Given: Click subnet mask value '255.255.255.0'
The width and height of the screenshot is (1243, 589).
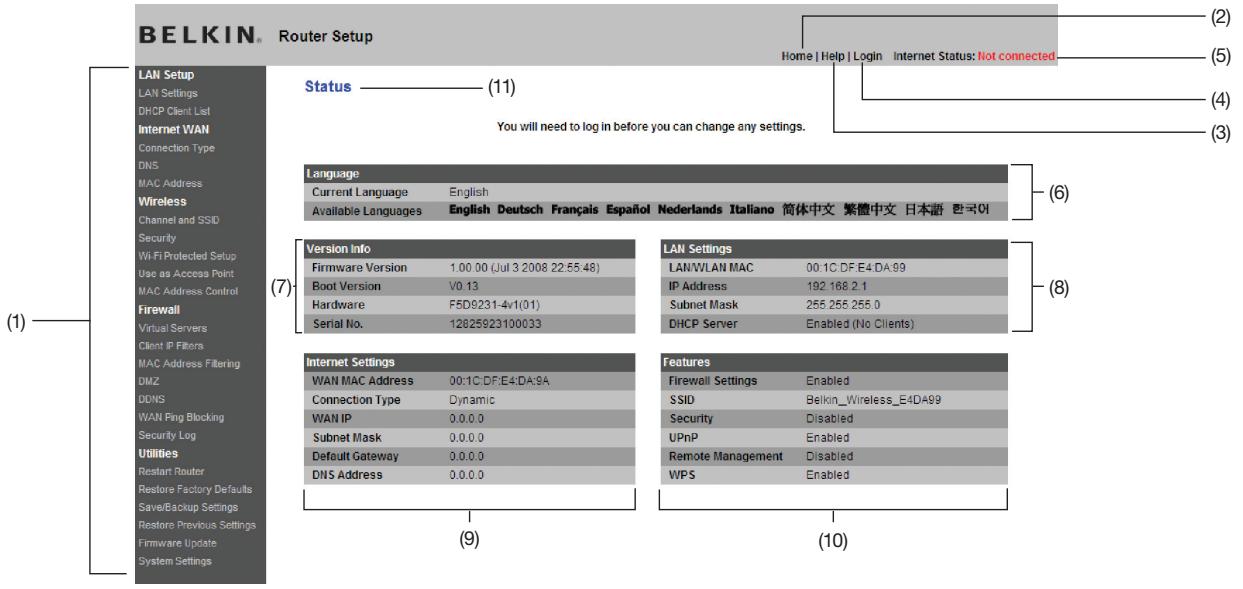Looking at the screenshot, I should tap(842, 302).
